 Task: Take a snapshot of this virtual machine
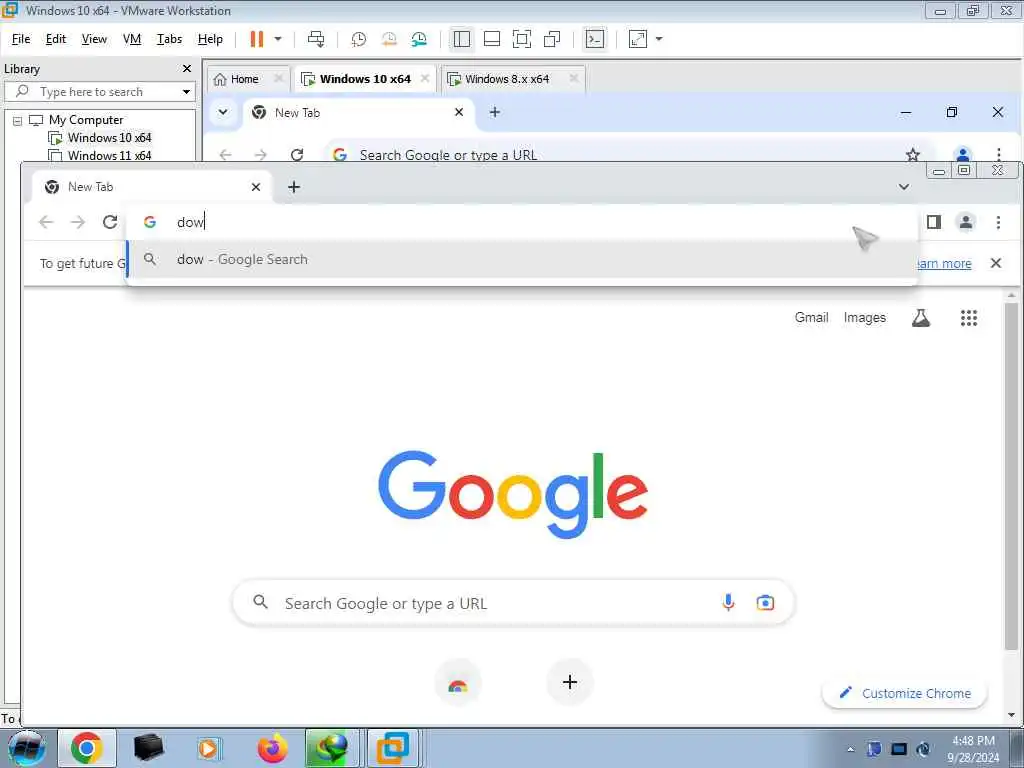pos(359,39)
